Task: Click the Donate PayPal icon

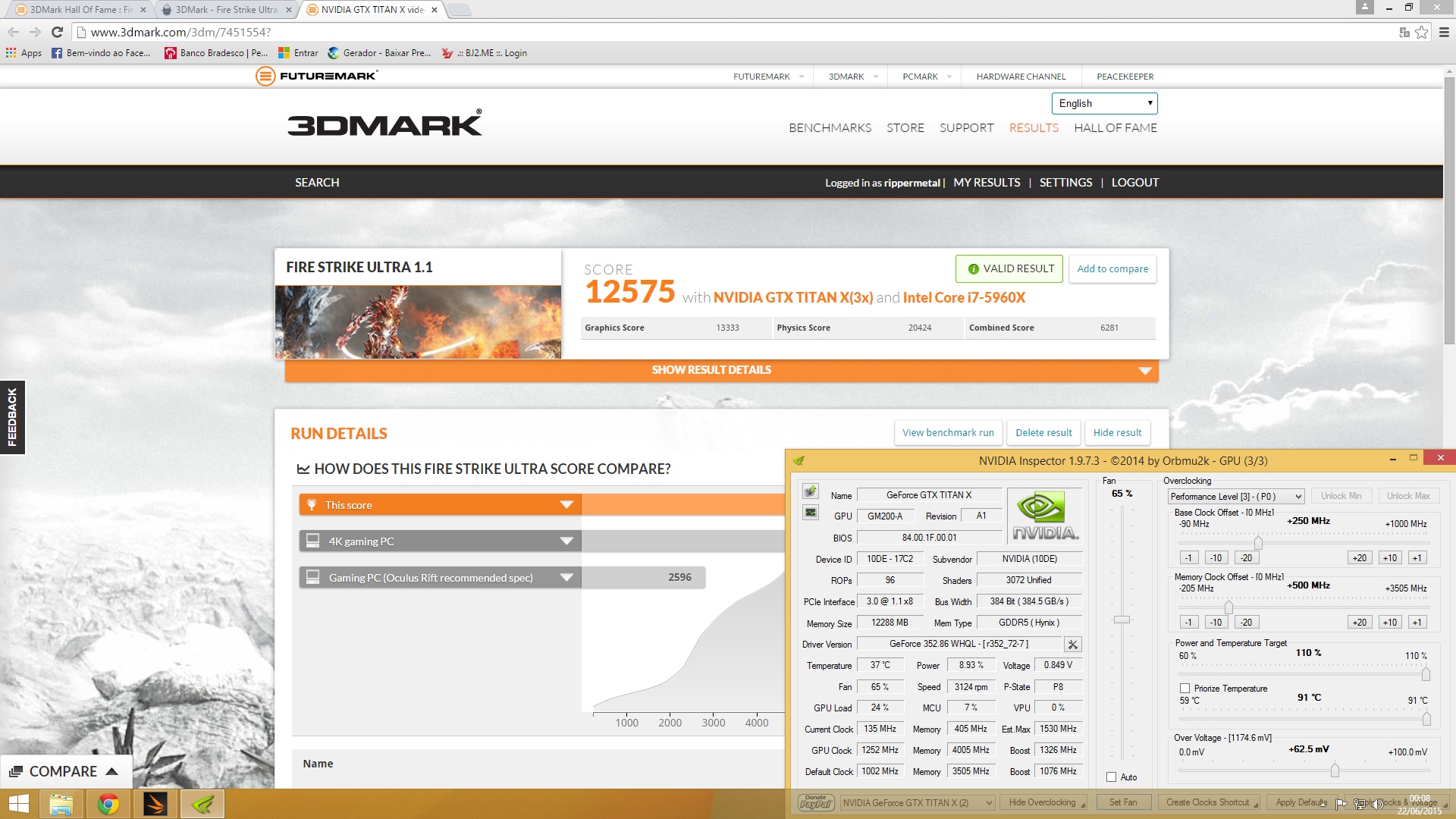Action: [x=816, y=802]
